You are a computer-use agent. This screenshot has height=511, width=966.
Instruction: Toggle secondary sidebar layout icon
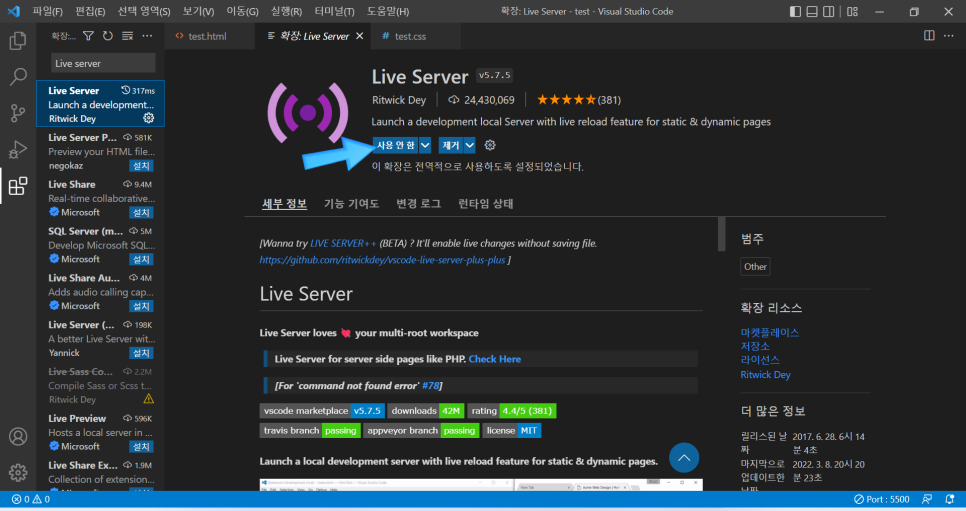[829, 11]
